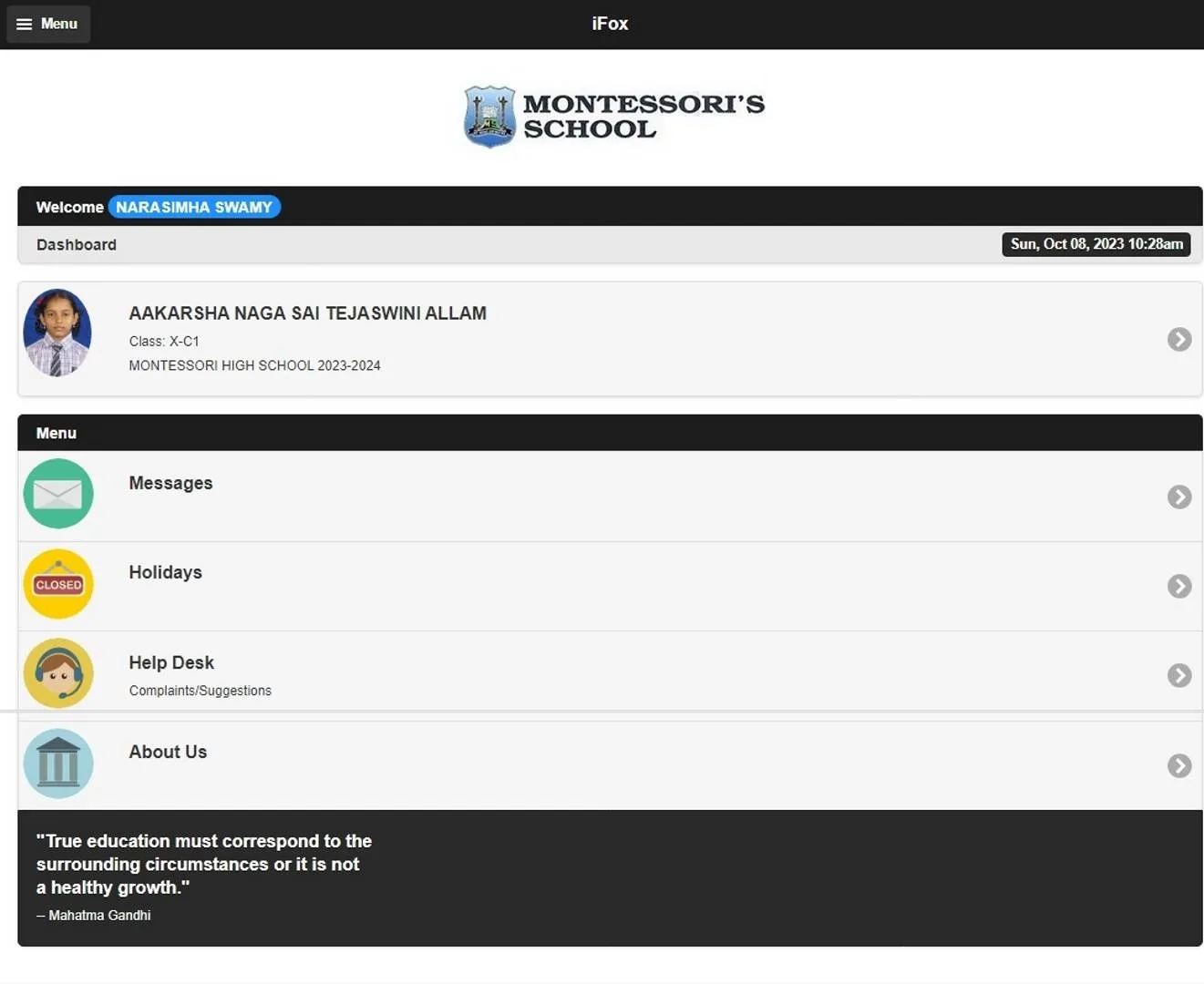Expand the About Us row arrow

1179,765
